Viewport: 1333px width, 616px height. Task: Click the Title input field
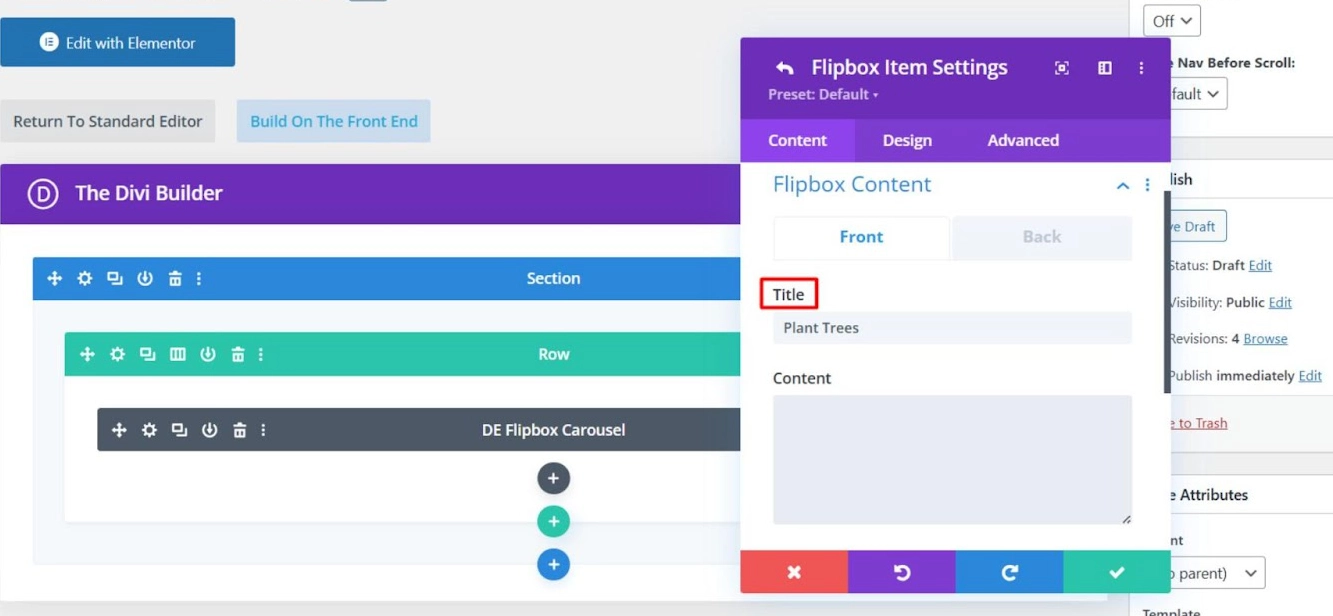pyautogui.click(x=952, y=328)
